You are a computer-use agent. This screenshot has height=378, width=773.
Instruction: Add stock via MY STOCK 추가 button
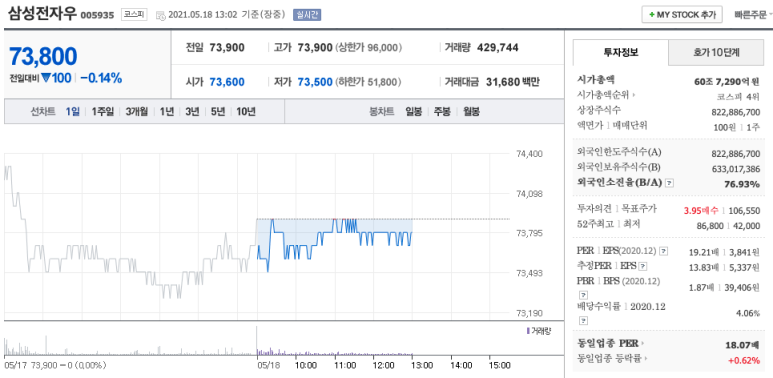tap(682, 14)
